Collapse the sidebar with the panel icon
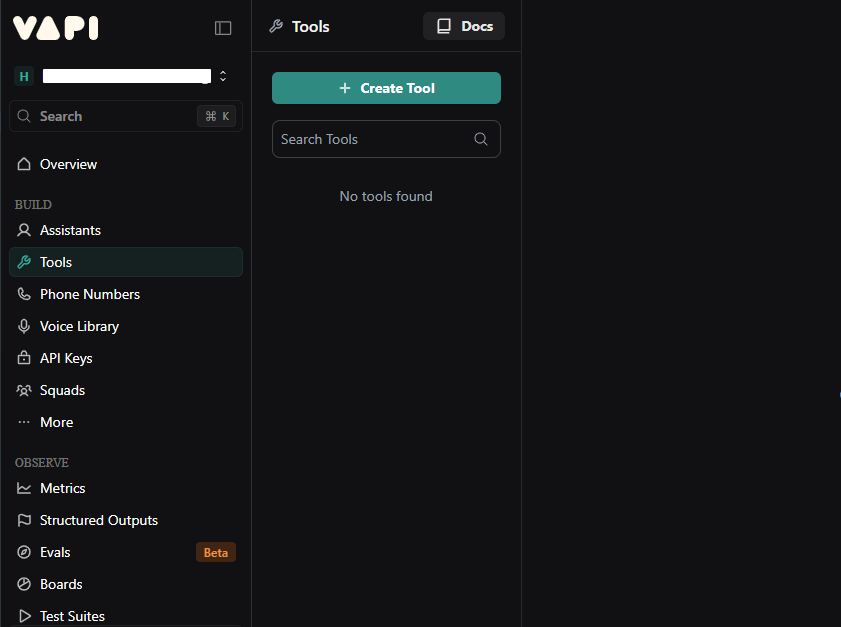 pyautogui.click(x=223, y=28)
